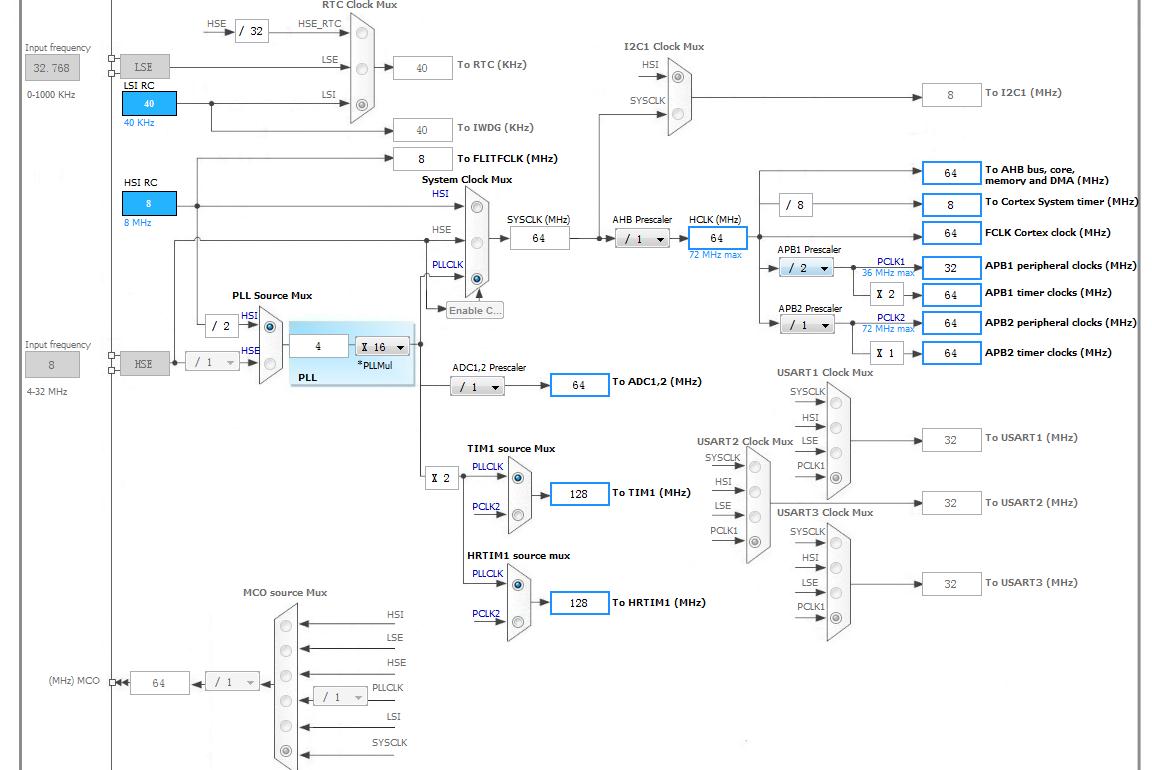Choose HSI in USART1 Clock Mux
The height and width of the screenshot is (770, 1152).
[836, 428]
